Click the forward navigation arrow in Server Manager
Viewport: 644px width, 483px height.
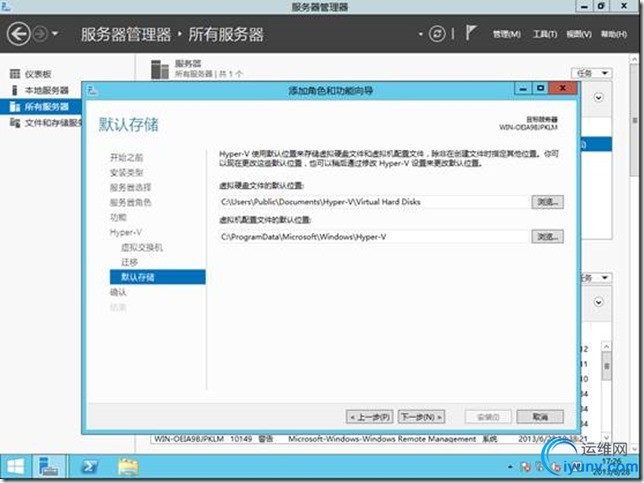tap(40, 34)
